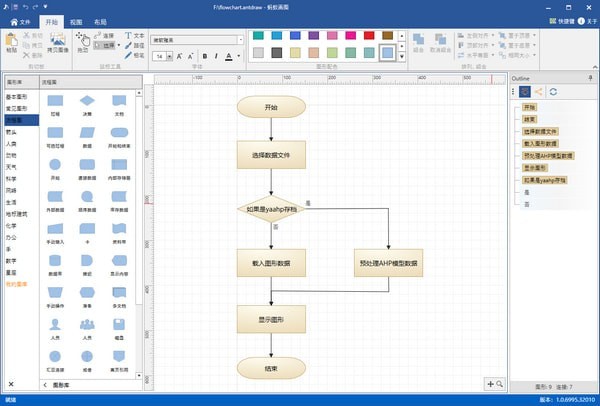Collapse the ribbon with the chevron
Image resolution: width=600 pixels, height=406 pixels.
[595, 67]
